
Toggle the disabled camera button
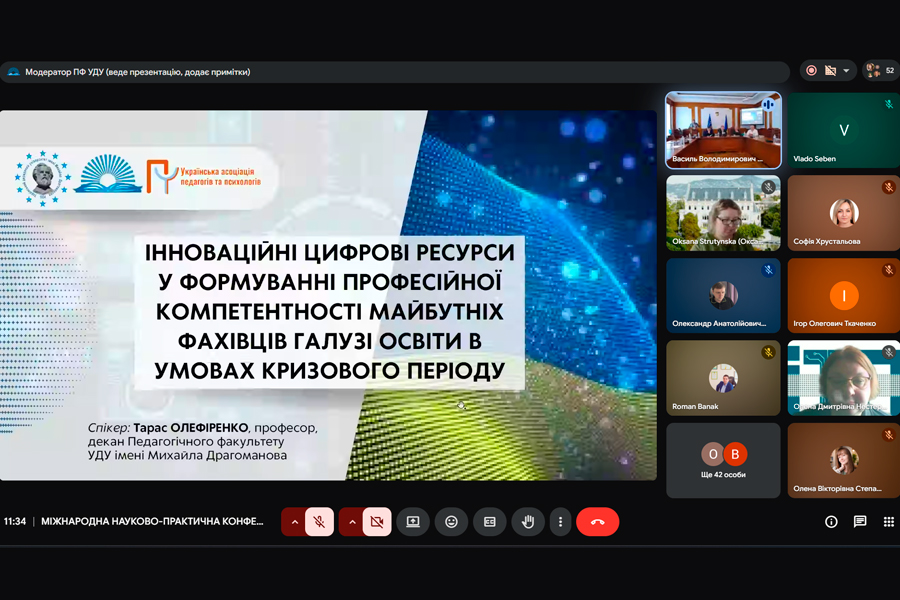tap(377, 522)
